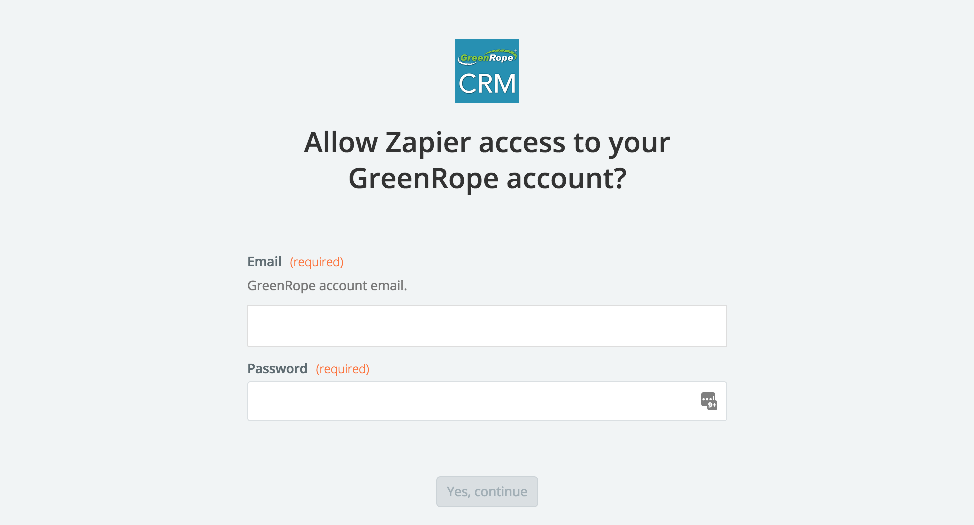Click the orange (required) tag next to Email
The image size is (974, 525).
pos(316,262)
